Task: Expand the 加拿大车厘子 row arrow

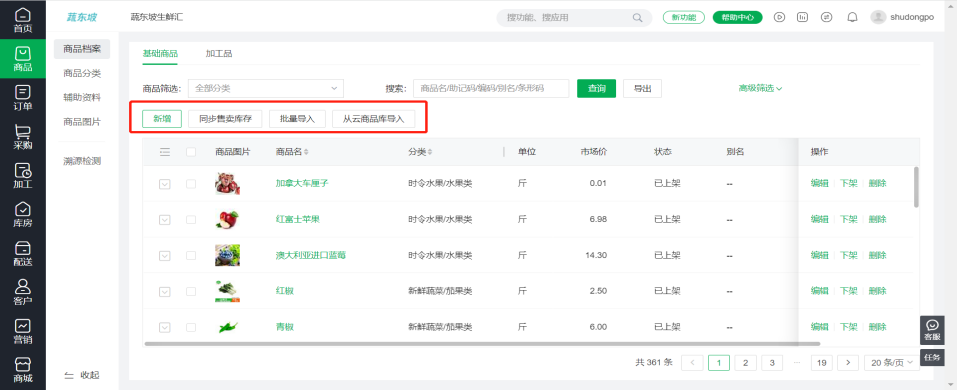Action: pyautogui.click(x=165, y=184)
